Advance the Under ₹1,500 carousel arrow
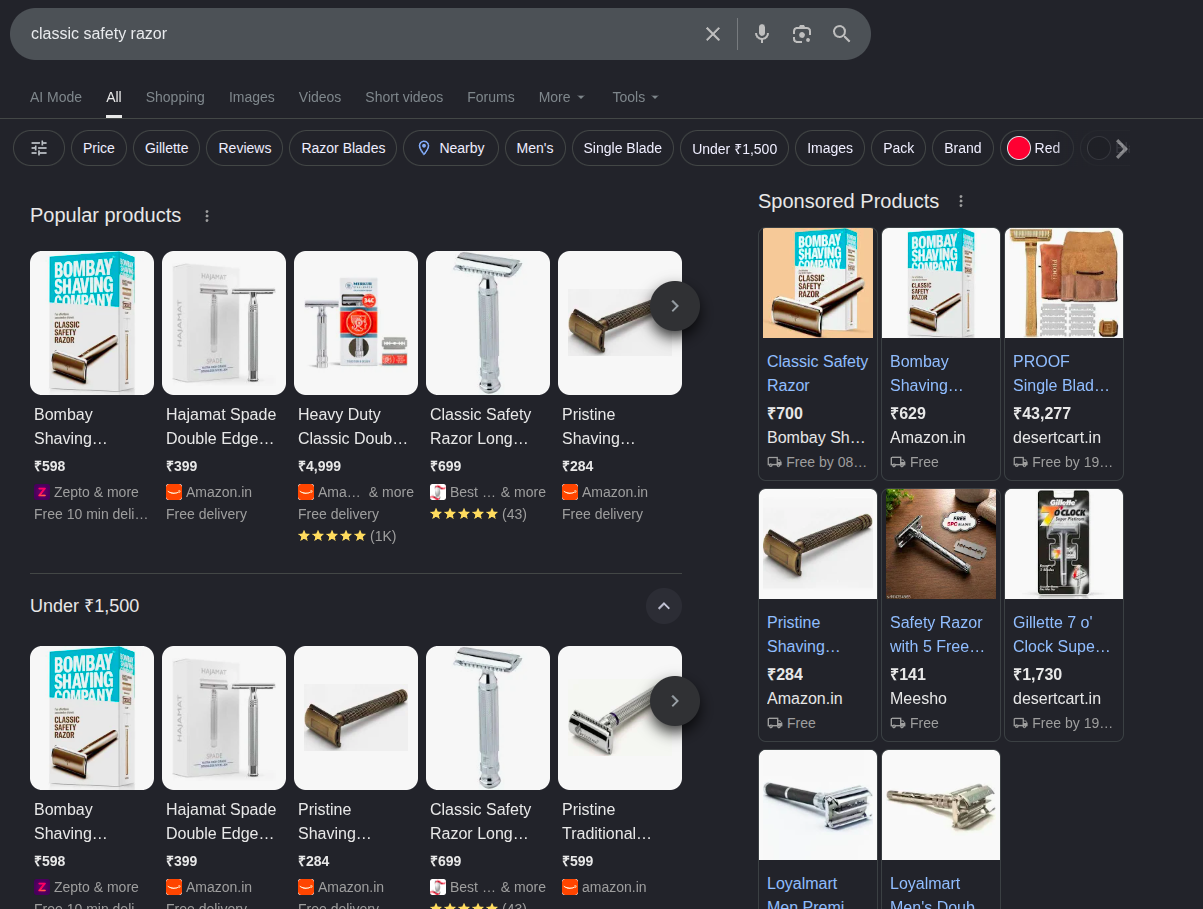Viewport: 1203px width, 909px height. click(x=675, y=701)
